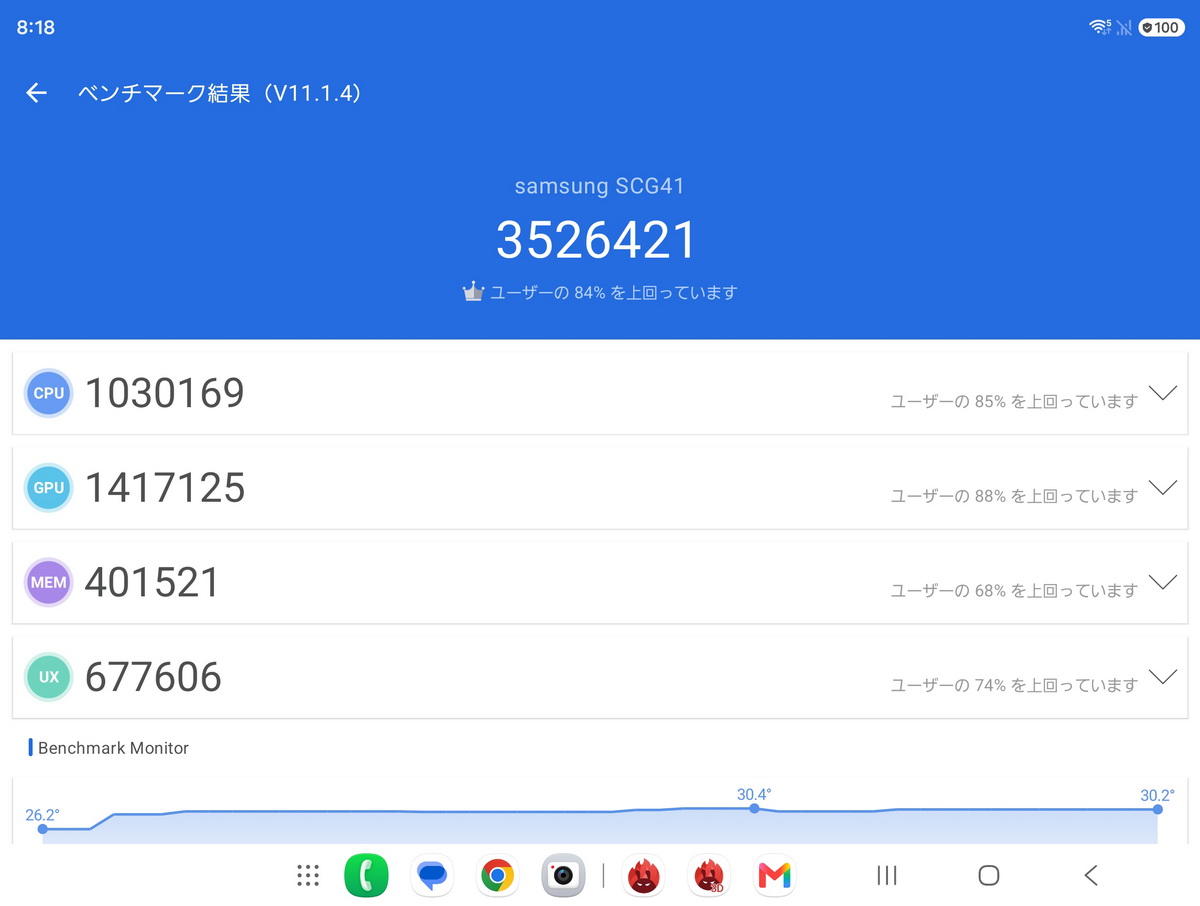Tap the system Back navigation button
Screen dimensions: 1200x906
(x=1091, y=876)
